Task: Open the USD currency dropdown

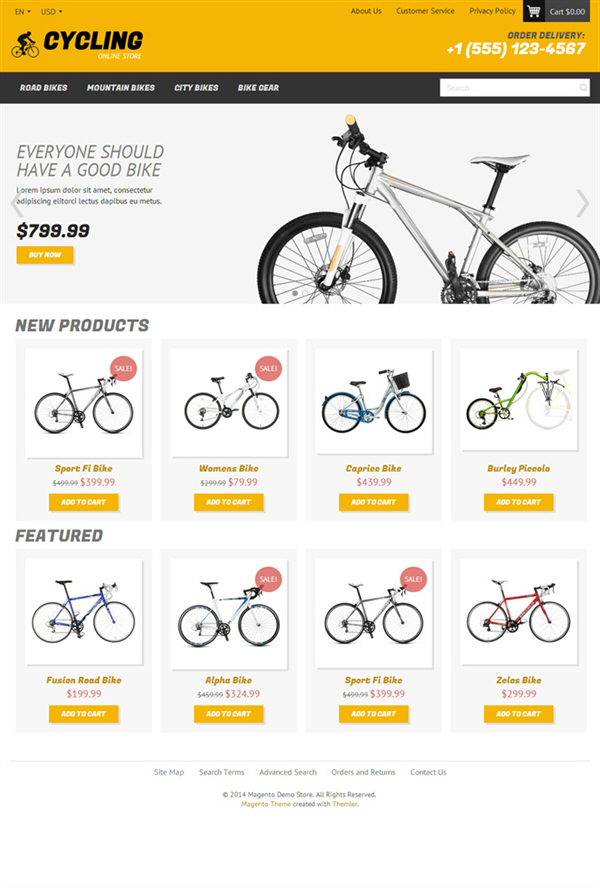Action: click(52, 11)
